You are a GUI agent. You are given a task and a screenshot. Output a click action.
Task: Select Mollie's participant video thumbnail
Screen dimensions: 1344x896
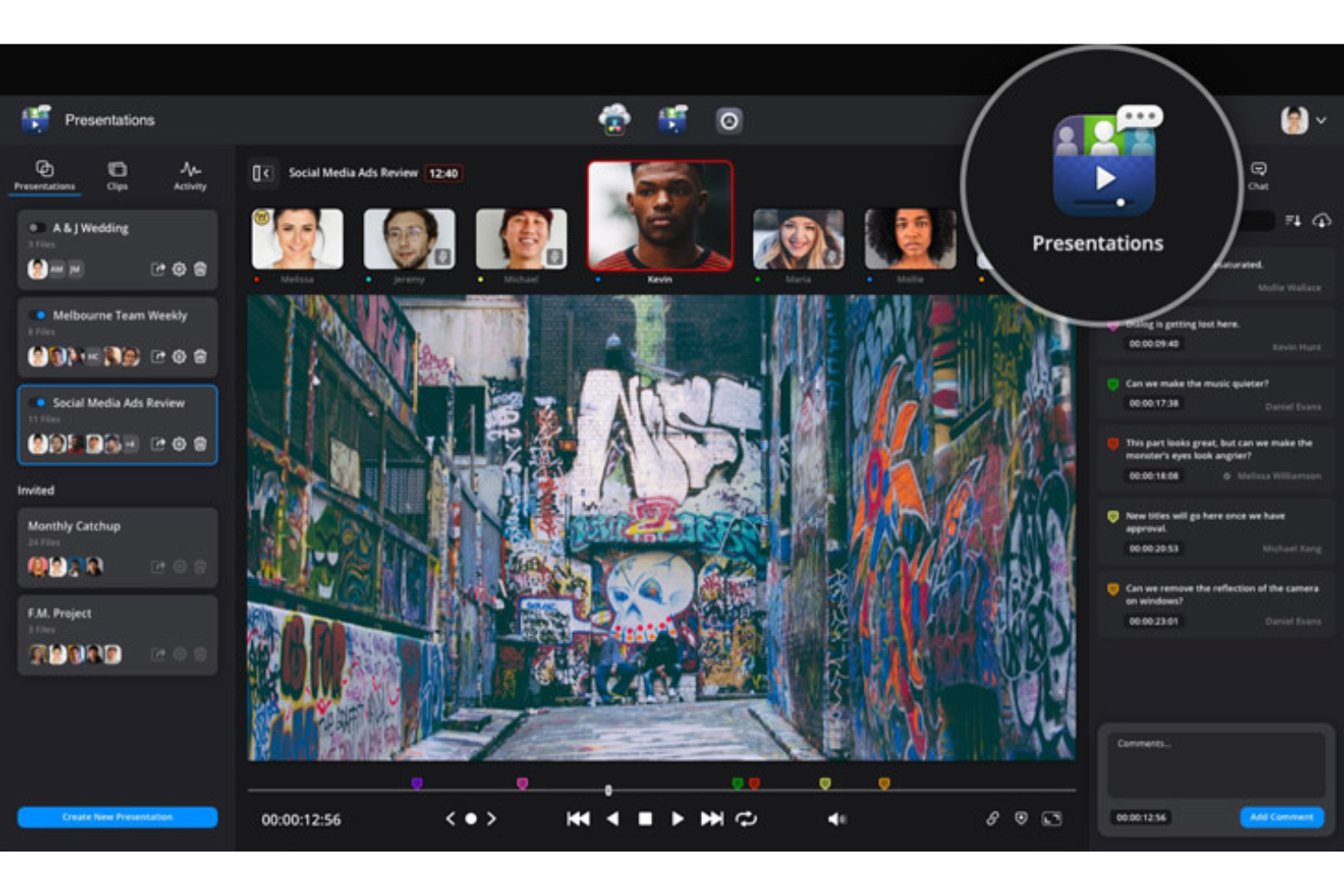(x=910, y=239)
